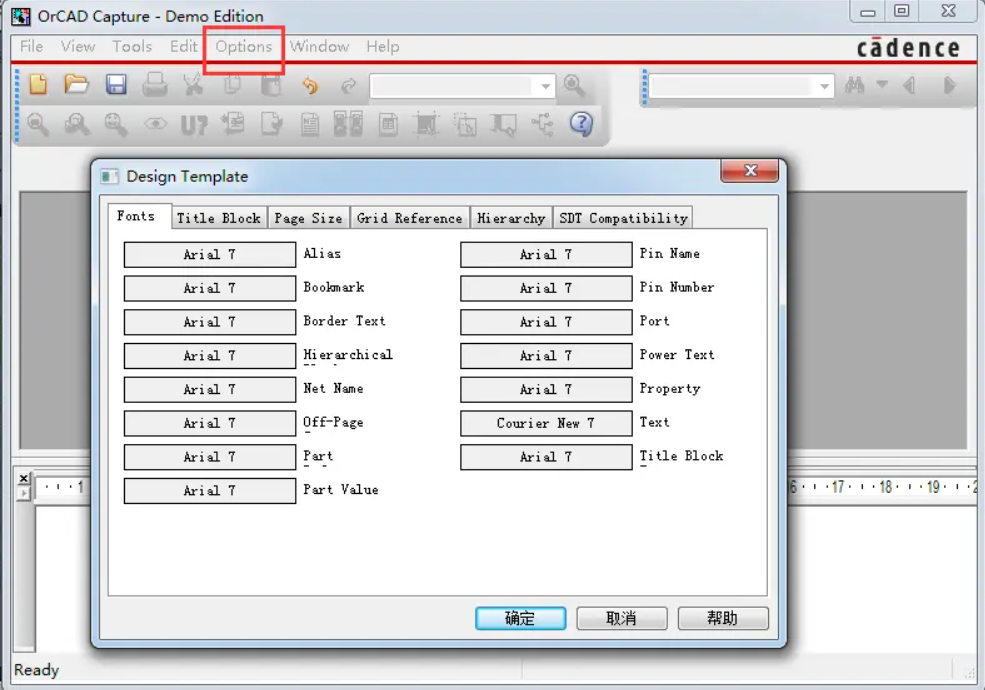Click the U? Annotate icon
985x690 pixels.
pyautogui.click(x=194, y=125)
